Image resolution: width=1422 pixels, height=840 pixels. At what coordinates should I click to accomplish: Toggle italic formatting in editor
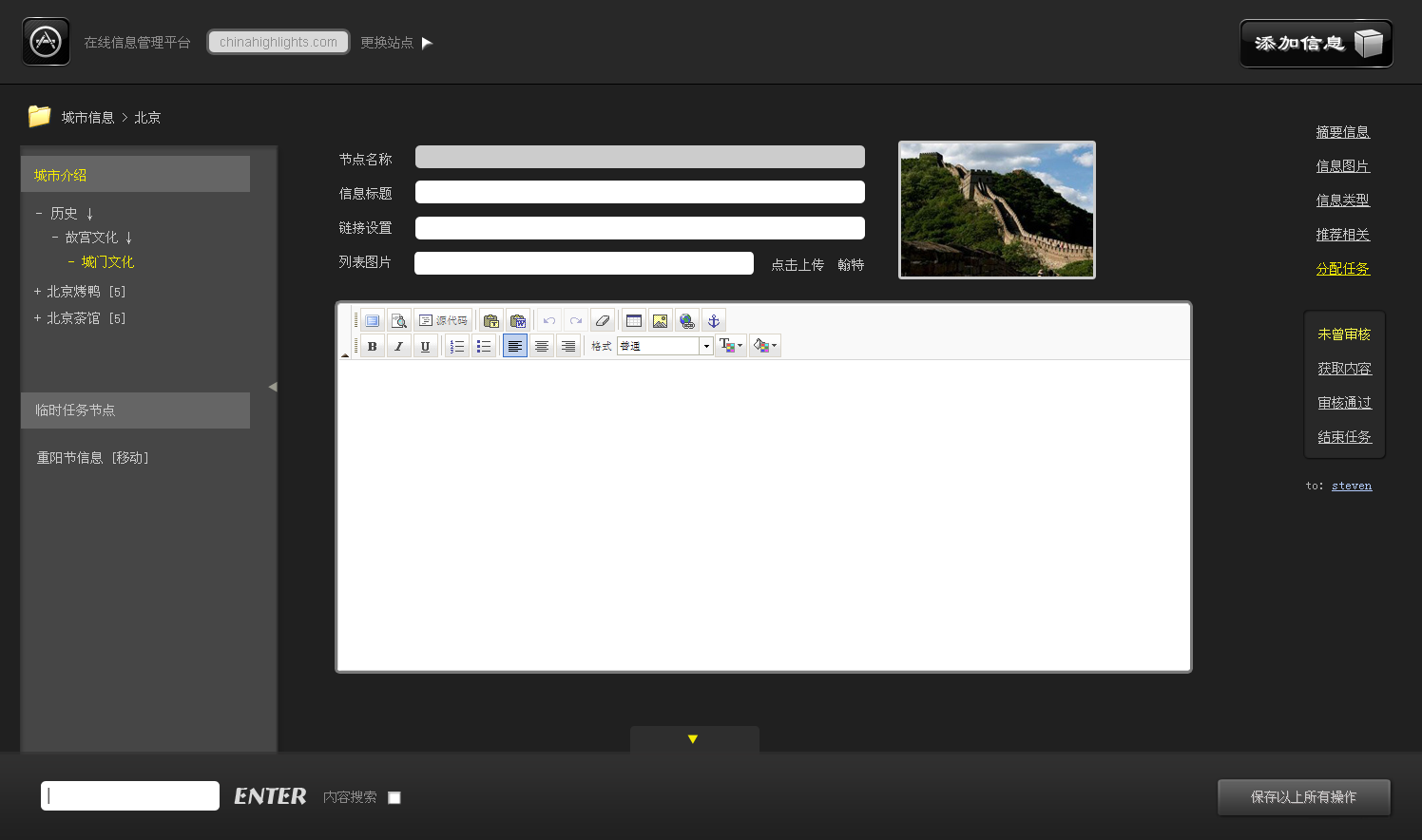(x=398, y=347)
